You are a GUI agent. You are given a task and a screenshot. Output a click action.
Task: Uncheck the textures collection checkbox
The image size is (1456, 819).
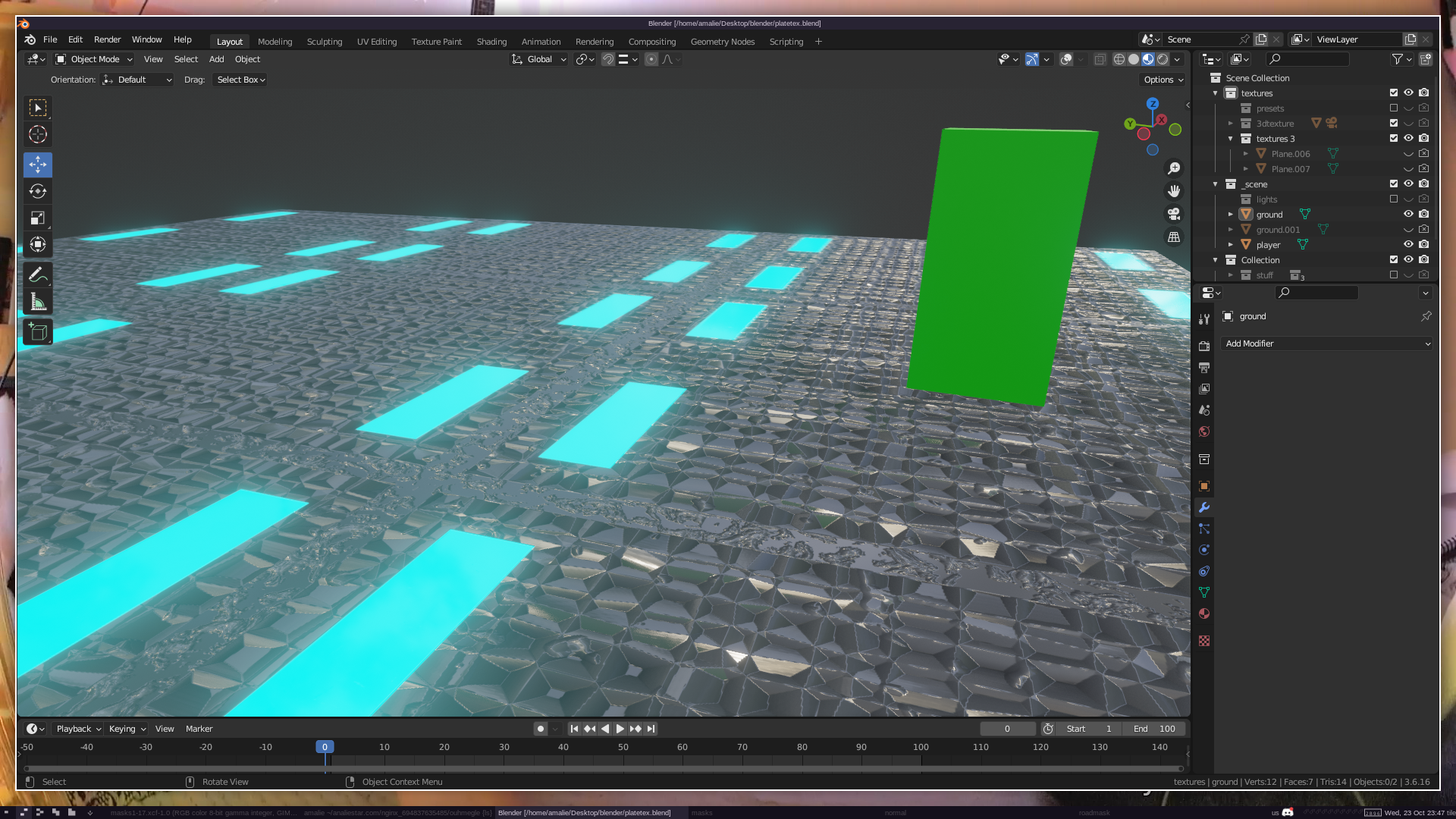click(x=1394, y=93)
